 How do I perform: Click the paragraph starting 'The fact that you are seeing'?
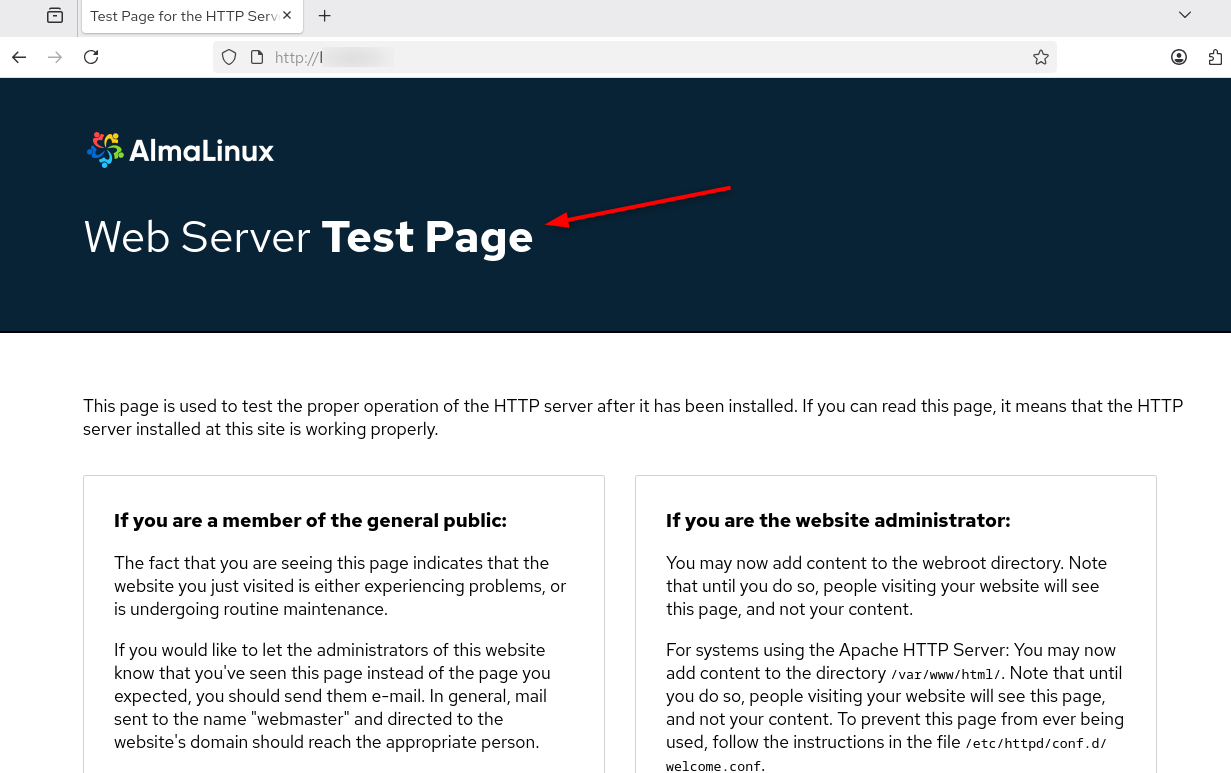click(340, 586)
